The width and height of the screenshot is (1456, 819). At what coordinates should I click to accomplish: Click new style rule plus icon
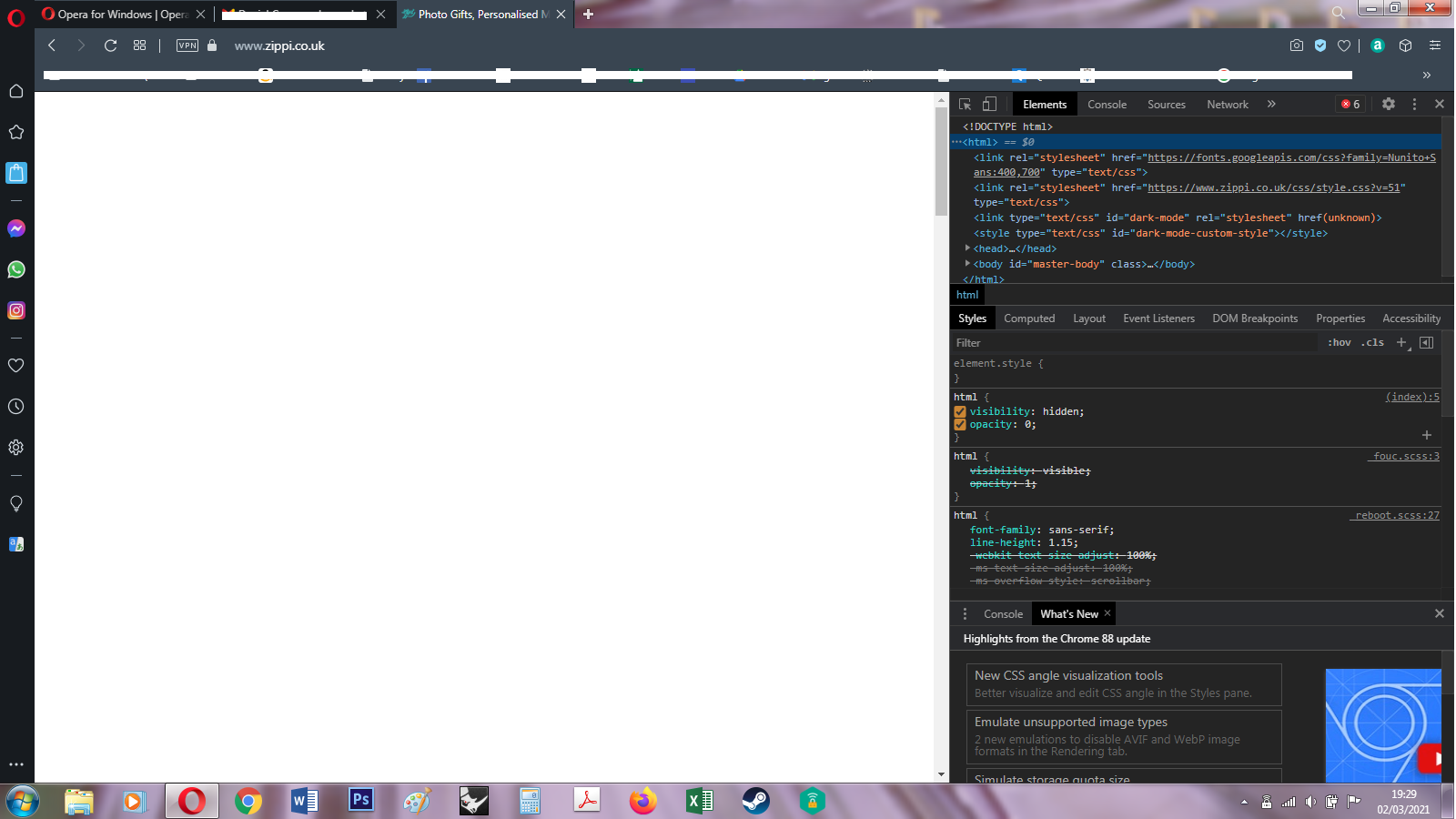pyautogui.click(x=1402, y=343)
